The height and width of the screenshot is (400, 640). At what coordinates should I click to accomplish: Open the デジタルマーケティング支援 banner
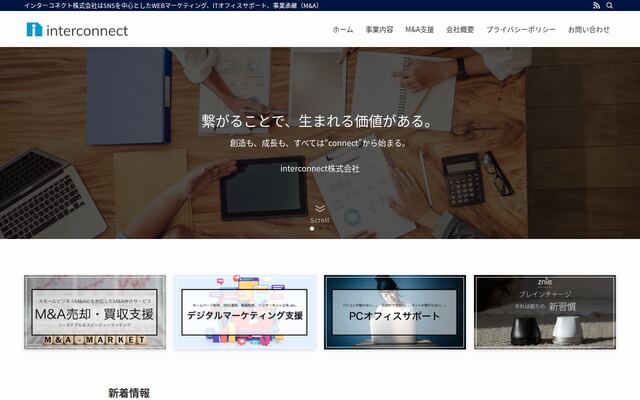[245, 312]
